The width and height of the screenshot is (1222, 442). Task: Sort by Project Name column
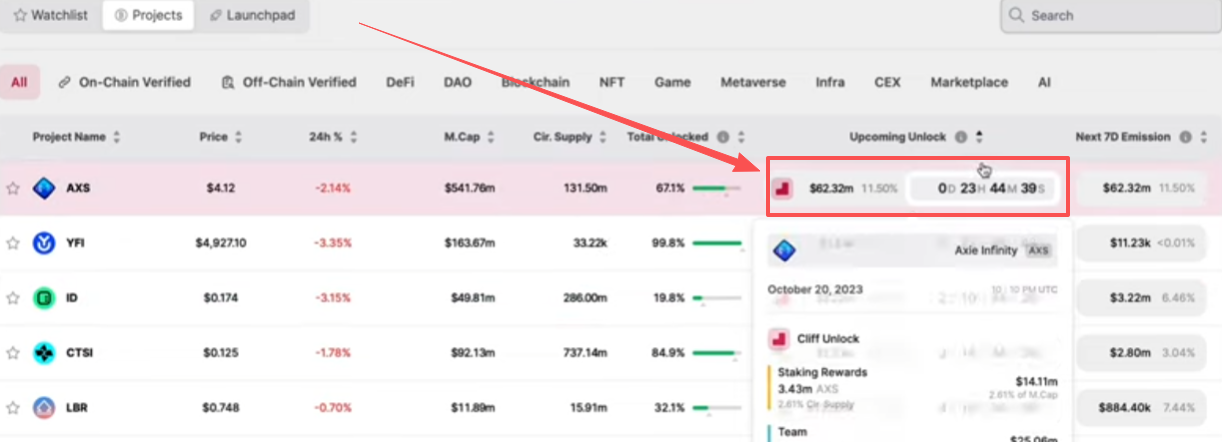[76, 137]
